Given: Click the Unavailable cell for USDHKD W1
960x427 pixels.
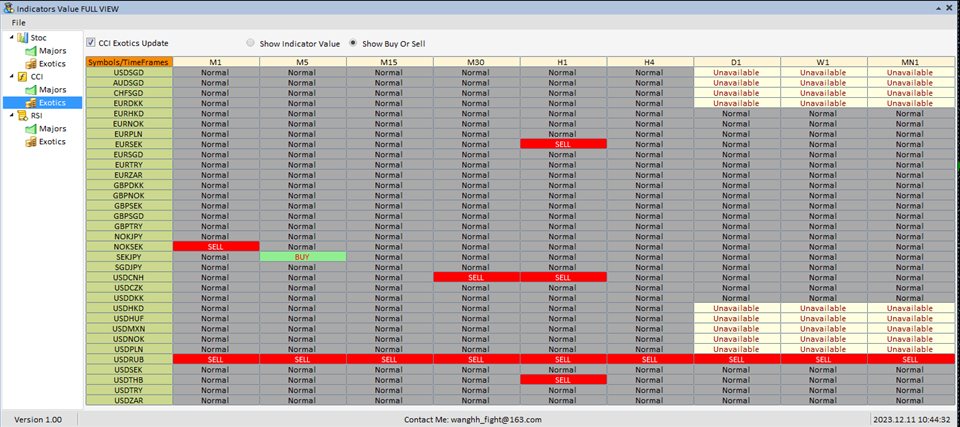Looking at the screenshot, I should [823, 308].
